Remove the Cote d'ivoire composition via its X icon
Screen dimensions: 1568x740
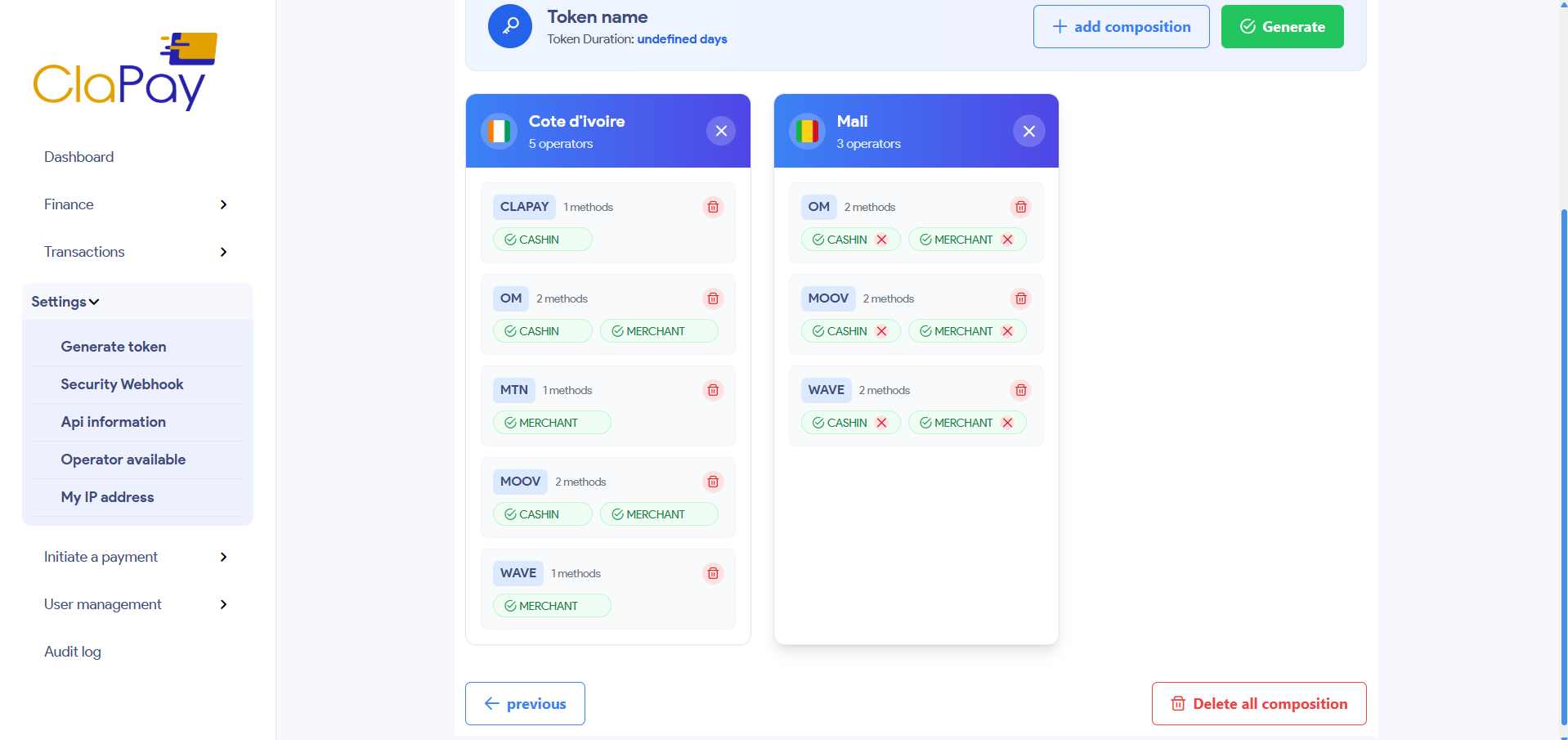(720, 131)
